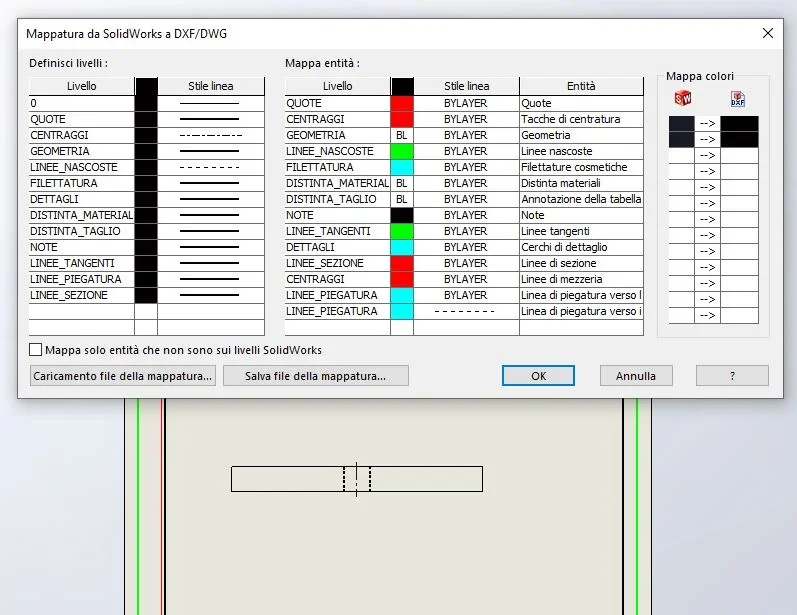Select layer 0 in Definisci livelli
The height and width of the screenshot is (615, 797).
coord(82,103)
